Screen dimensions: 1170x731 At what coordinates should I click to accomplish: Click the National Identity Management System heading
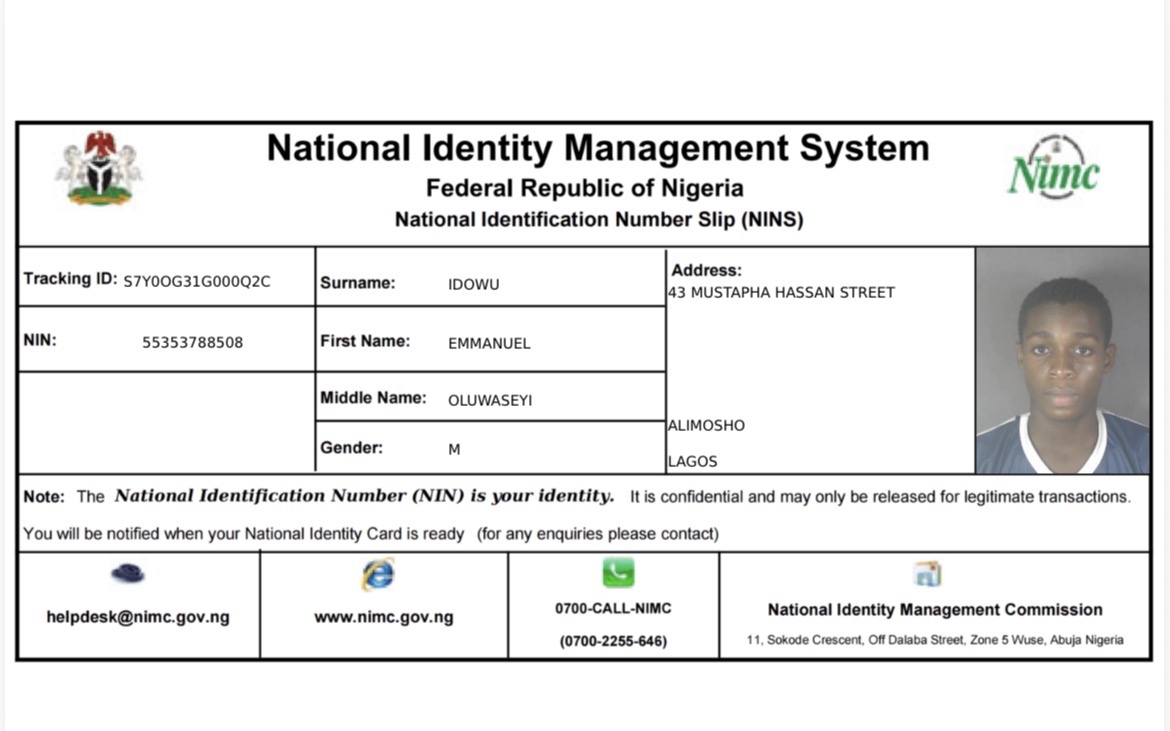[x=598, y=148]
